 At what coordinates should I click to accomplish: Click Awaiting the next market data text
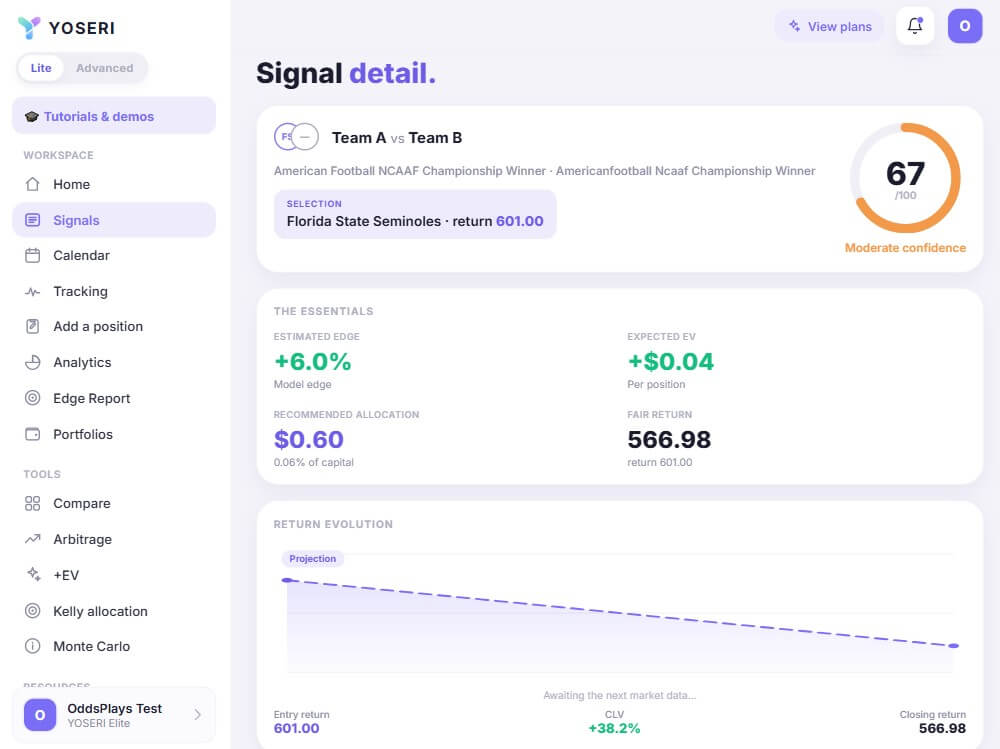[619, 695]
